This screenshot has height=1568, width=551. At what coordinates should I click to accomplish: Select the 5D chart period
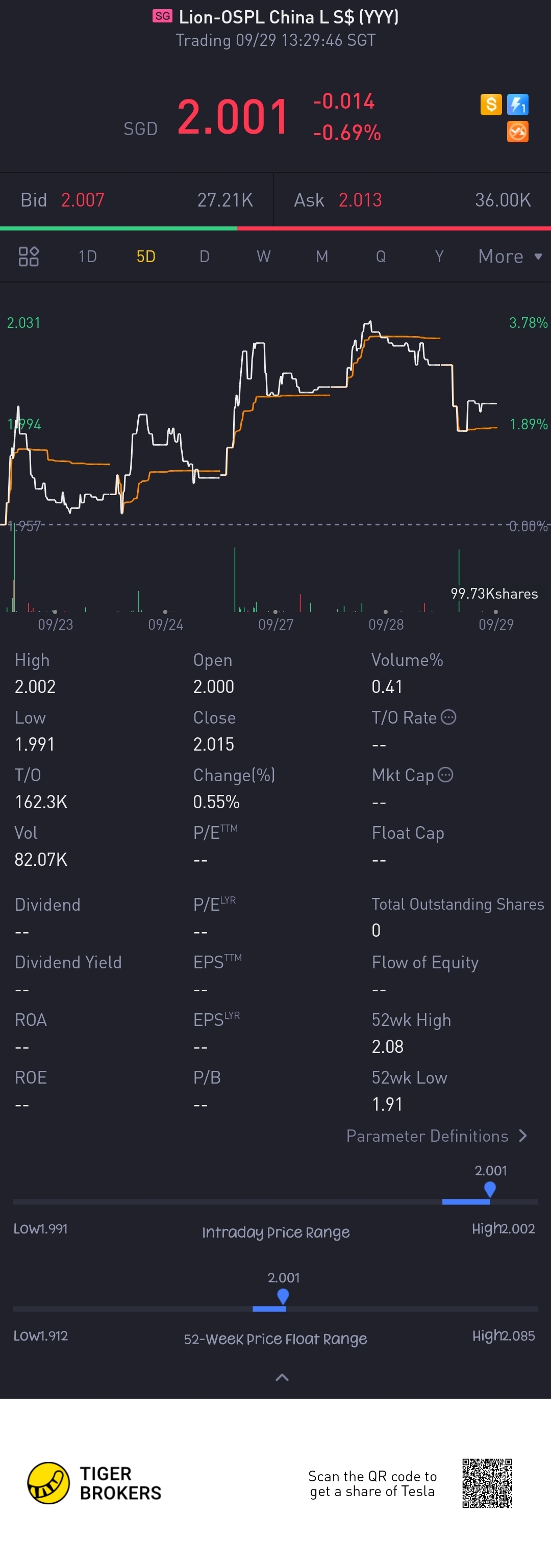[146, 256]
